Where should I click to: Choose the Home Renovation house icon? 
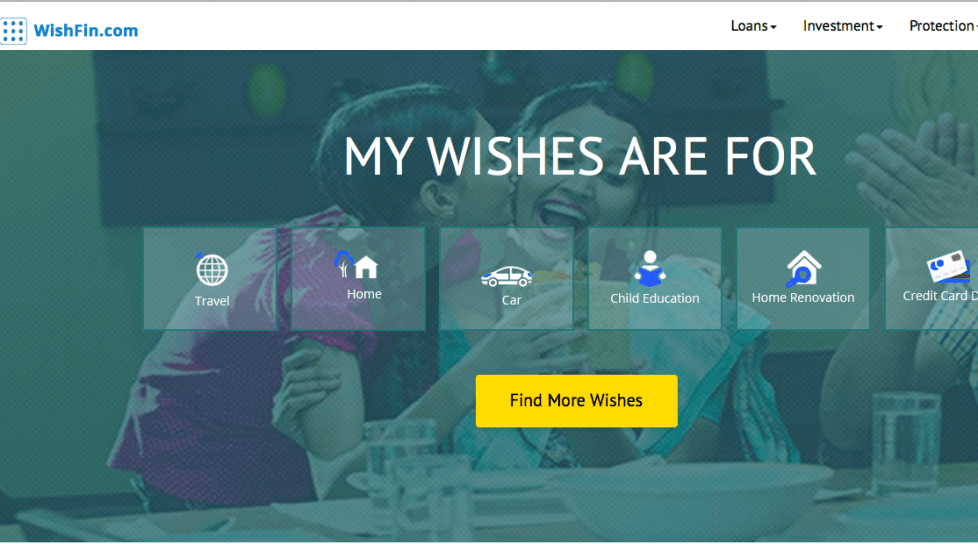[803, 268]
